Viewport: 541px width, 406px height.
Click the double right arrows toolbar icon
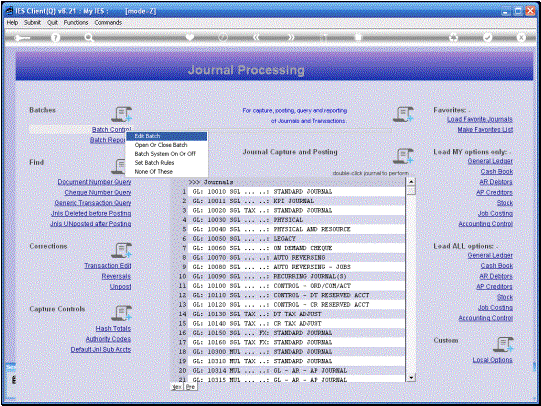click(x=291, y=37)
